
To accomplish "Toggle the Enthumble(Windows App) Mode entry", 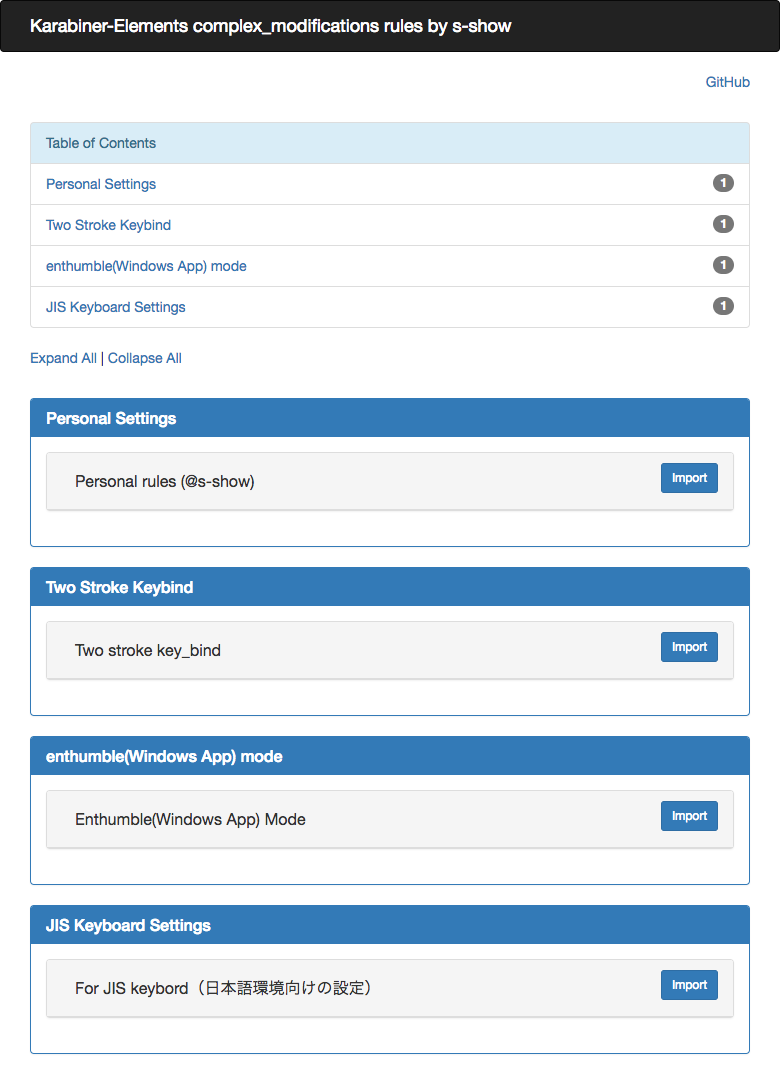I will pyautogui.click(x=190, y=819).
